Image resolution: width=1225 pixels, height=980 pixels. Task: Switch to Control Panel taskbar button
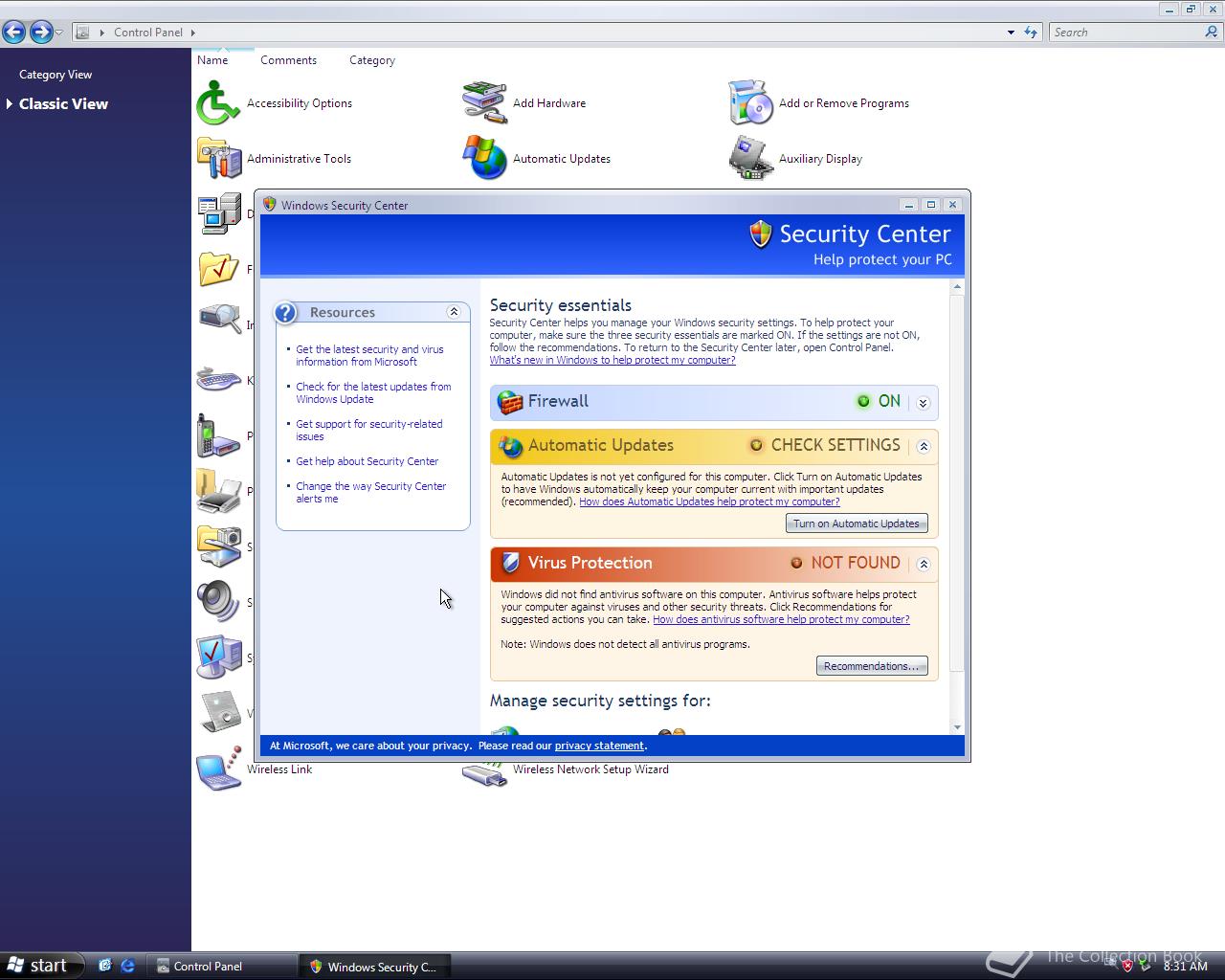[220, 967]
